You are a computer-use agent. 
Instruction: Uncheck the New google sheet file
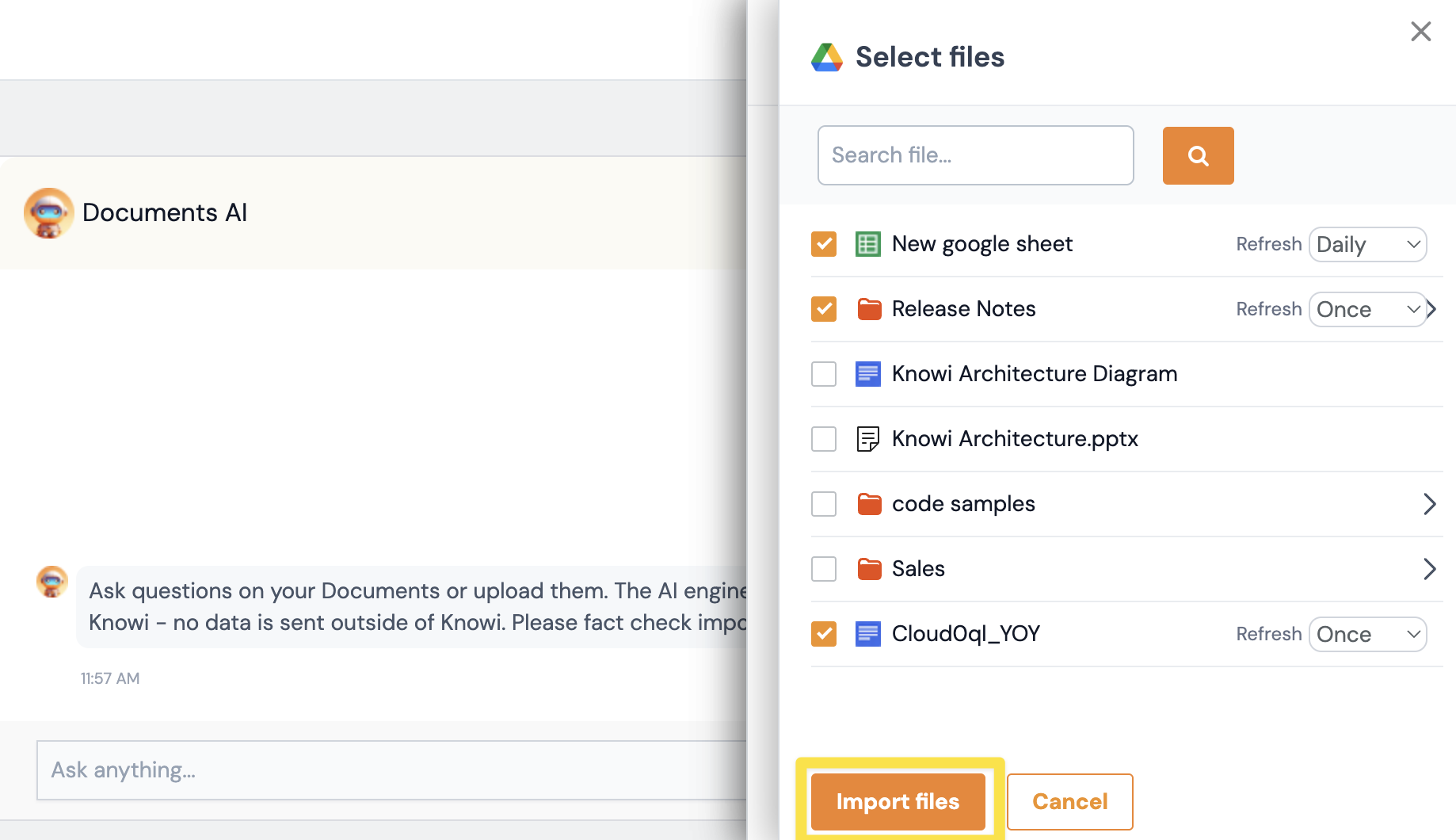(824, 244)
